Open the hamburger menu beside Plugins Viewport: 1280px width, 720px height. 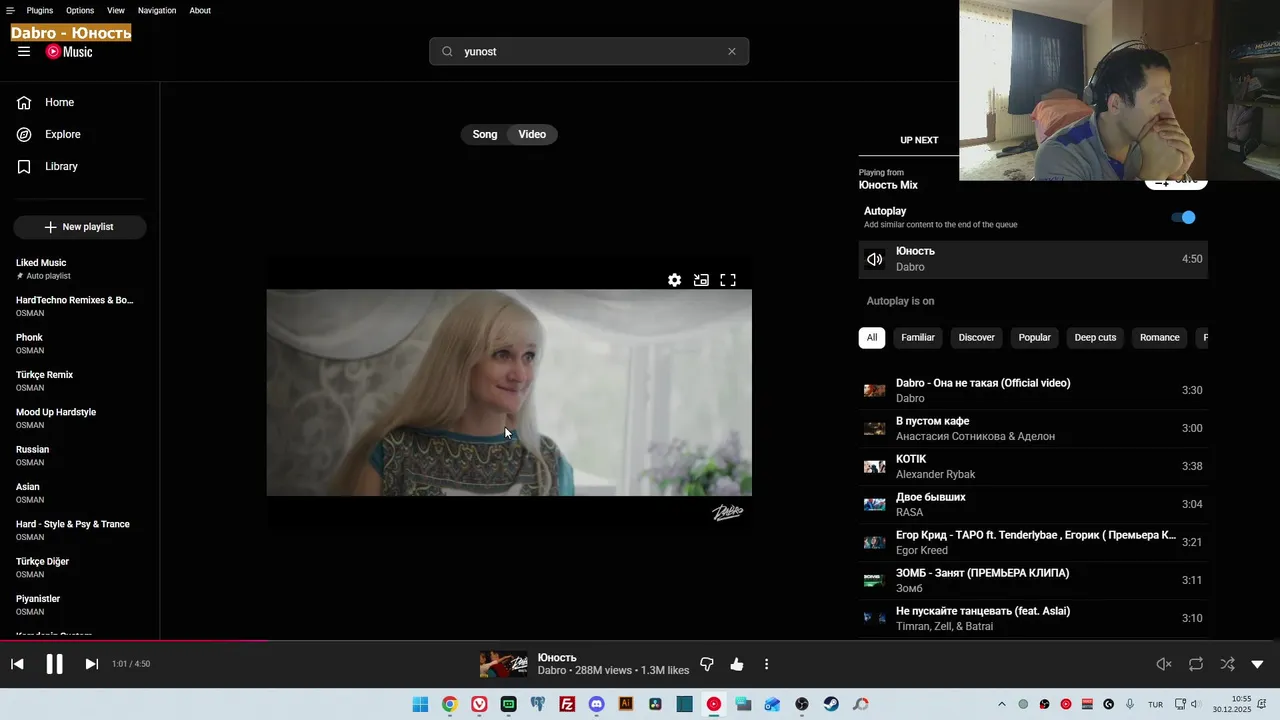click(x=10, y=10)
